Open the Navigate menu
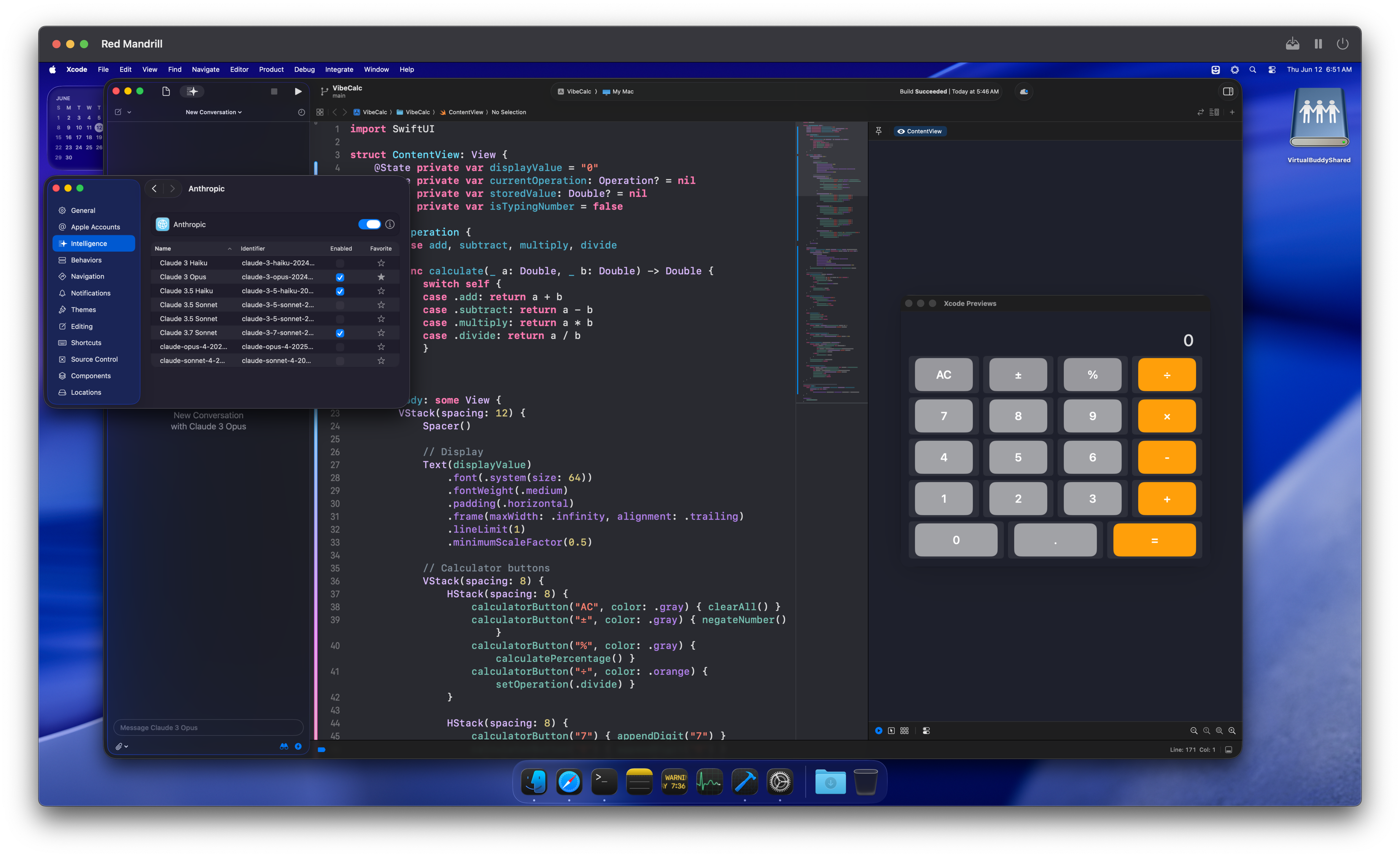The height and width of the screenshot is (857, 1400). [205, 69]
